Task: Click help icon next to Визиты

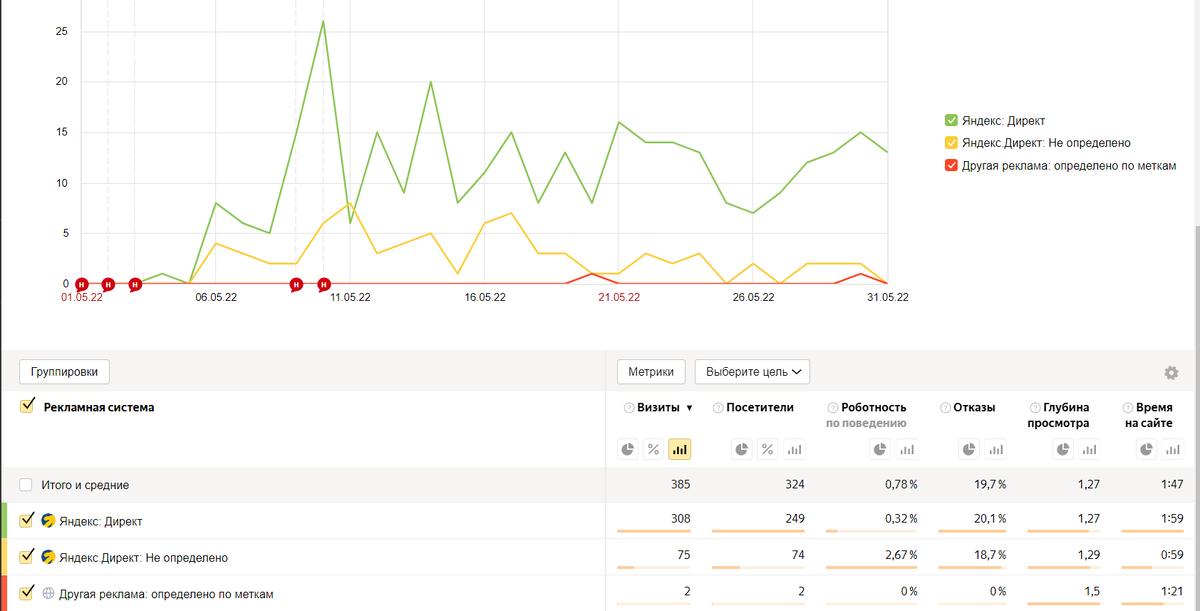Action: [629, 408]
